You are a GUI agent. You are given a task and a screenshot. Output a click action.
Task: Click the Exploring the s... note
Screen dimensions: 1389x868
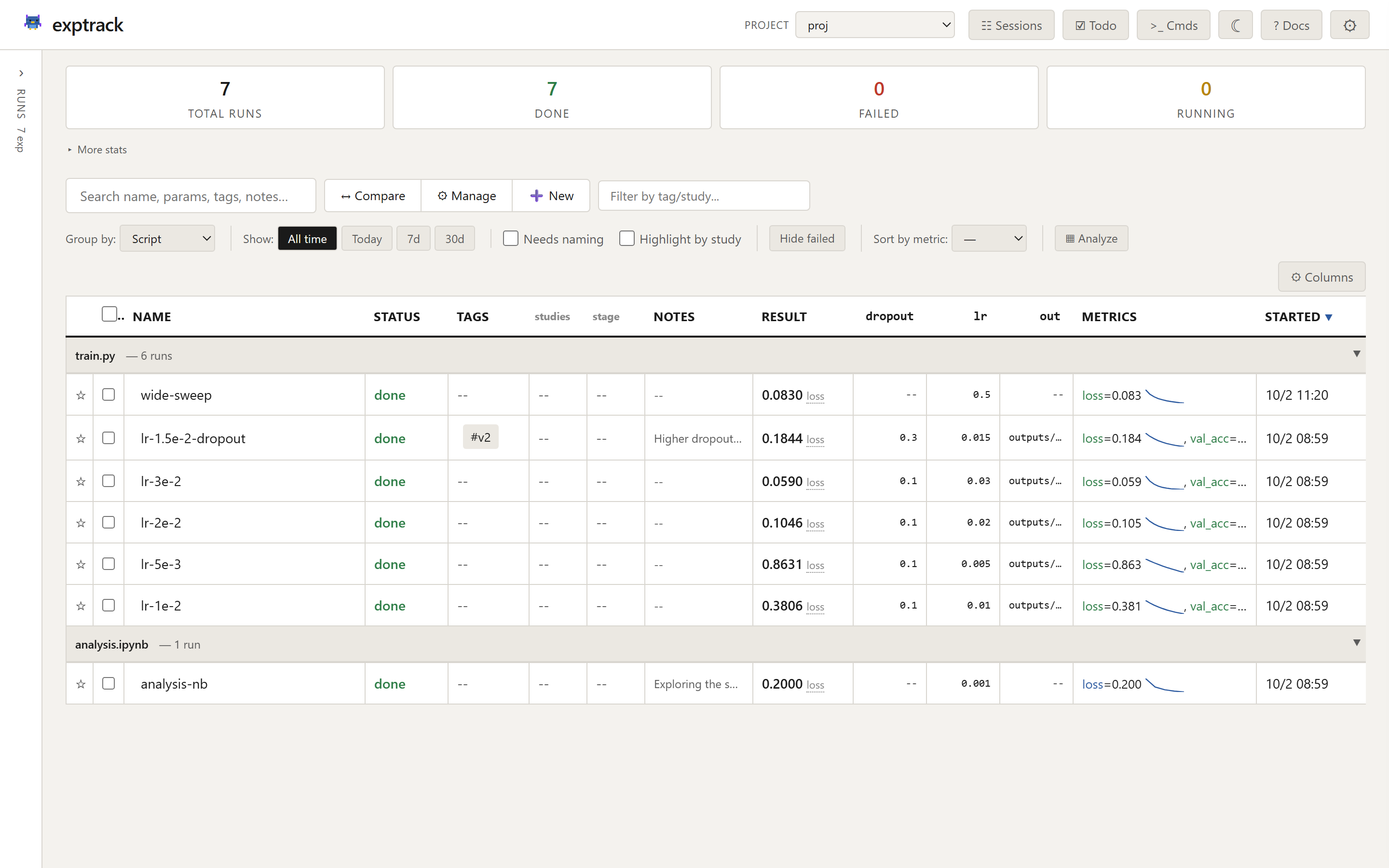click(695, 684)
